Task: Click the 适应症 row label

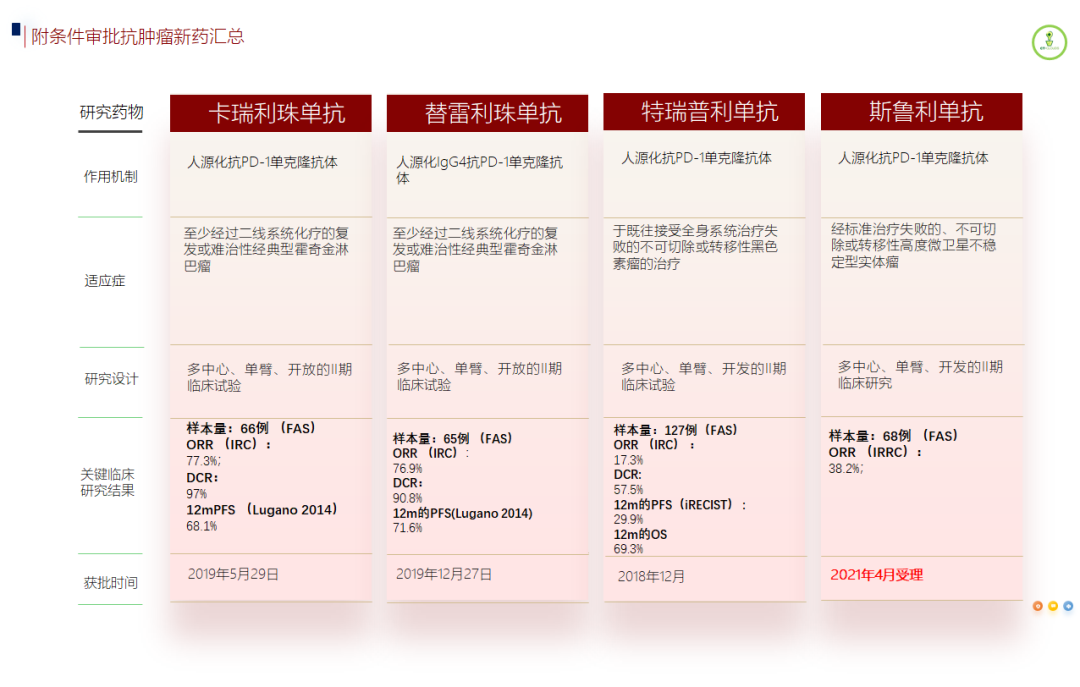Action: click(x=105, y=281)
